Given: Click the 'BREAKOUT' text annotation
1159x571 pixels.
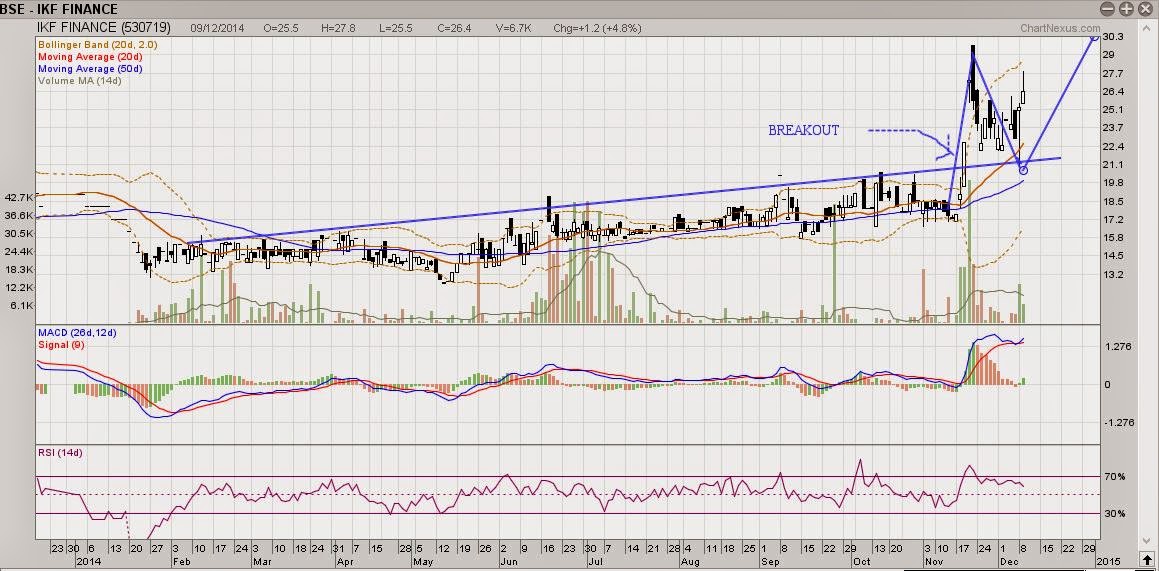Looking at the screenshot, I should (803, 131).
